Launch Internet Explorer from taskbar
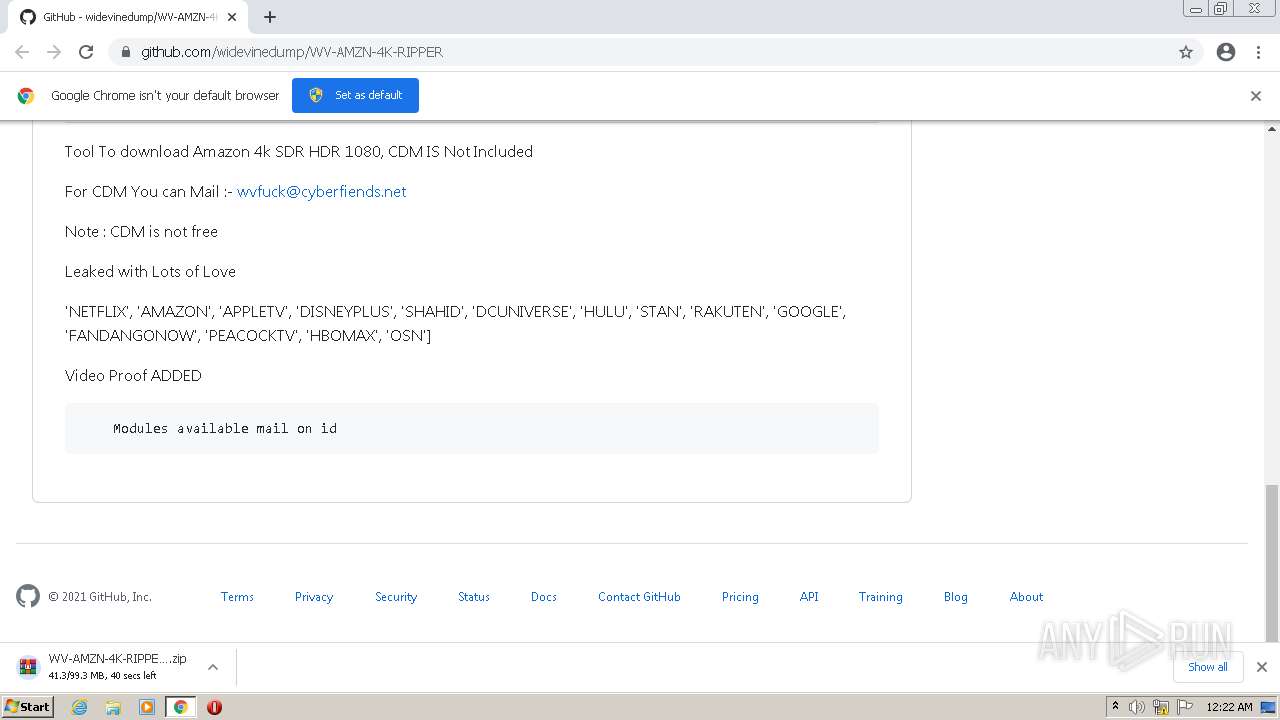Screen dimensions: 1280x720 click(x=80, y=707)
